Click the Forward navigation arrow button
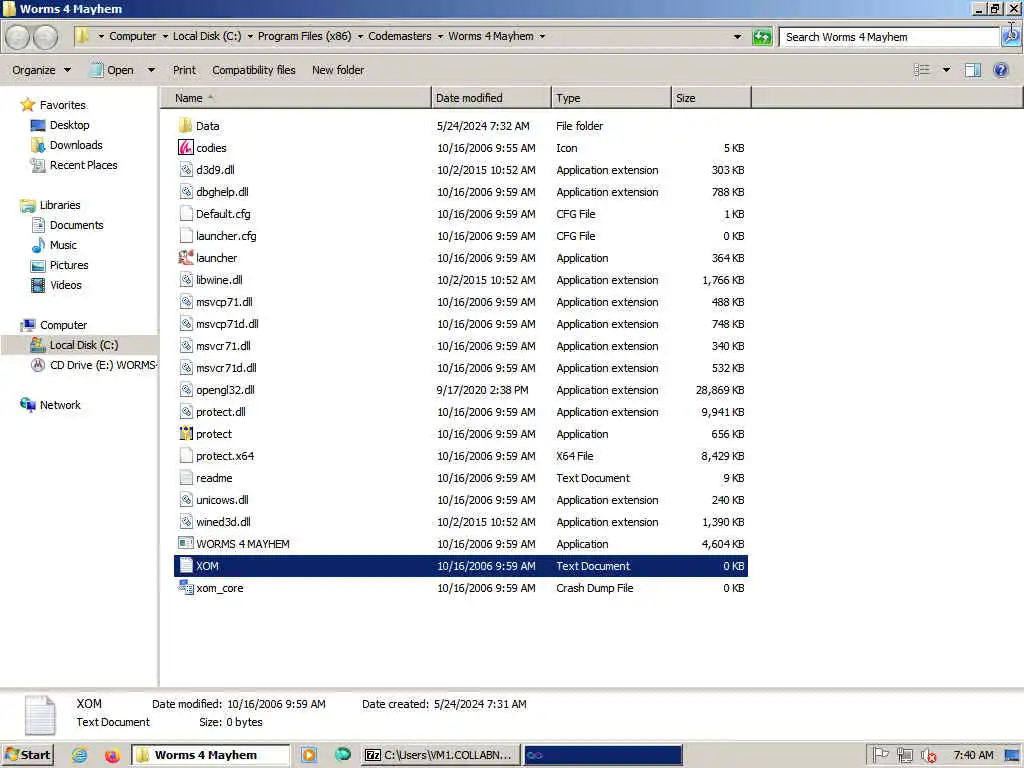Image resolution: width=1024 pixels, height=768 pixels. [x=45, y=37]
